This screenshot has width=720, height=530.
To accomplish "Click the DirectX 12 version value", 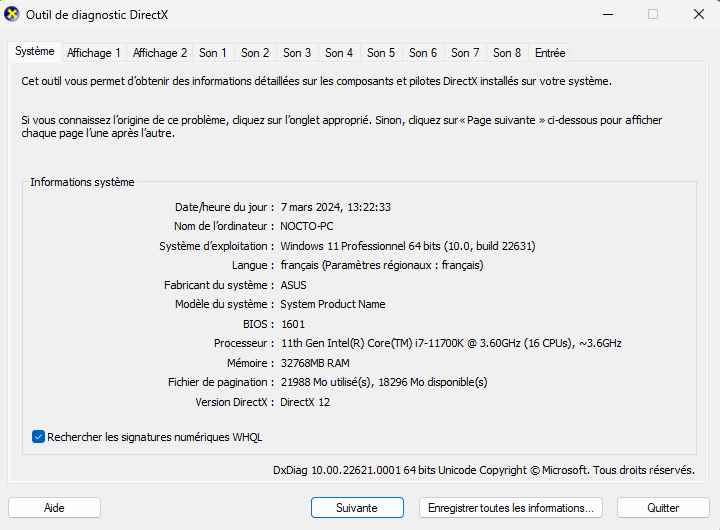I will [x=305, y=402].
